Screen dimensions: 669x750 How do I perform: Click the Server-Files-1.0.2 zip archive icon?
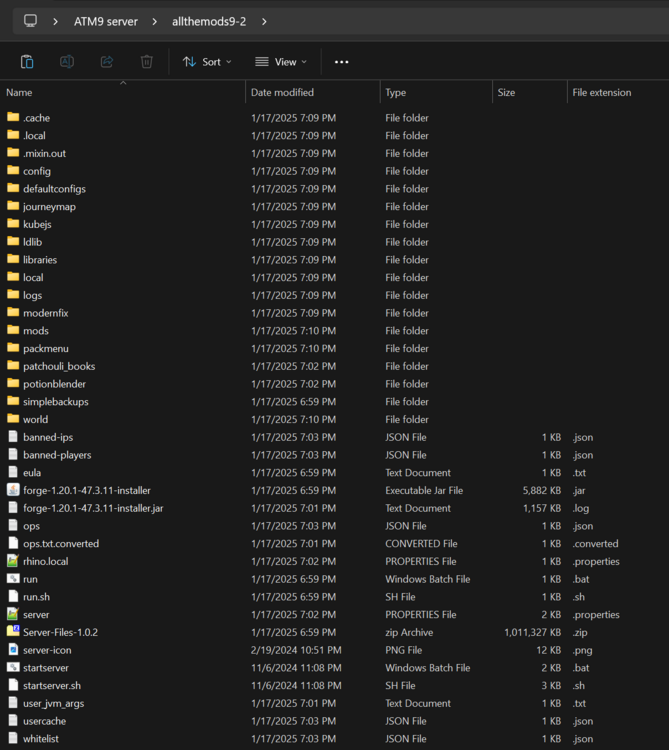pos(13,631)
